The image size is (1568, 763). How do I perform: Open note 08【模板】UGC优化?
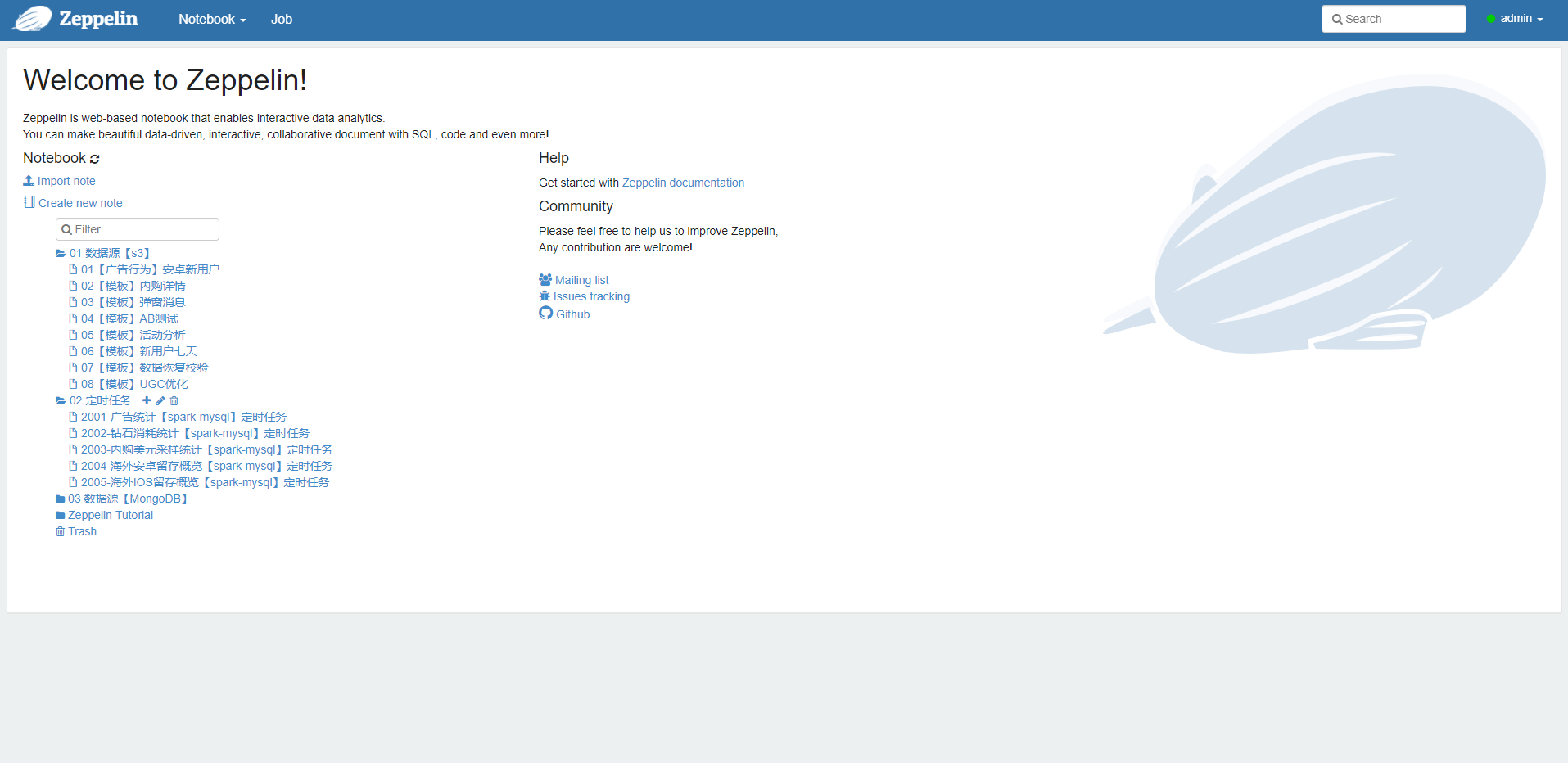(x=129, y=384)
